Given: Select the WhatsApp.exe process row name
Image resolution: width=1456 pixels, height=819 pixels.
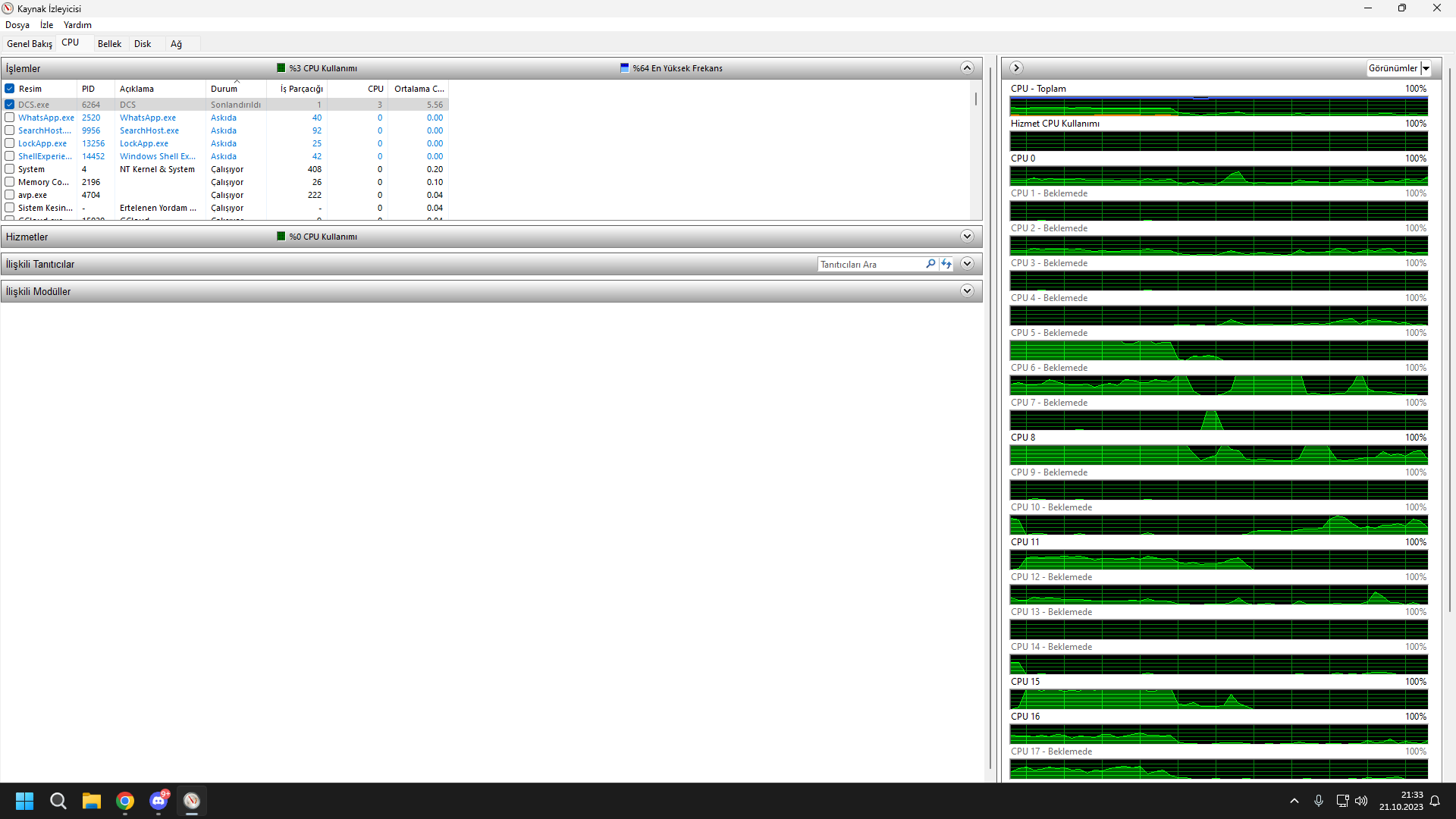Looking at the screenshot, I should (46, 118).
